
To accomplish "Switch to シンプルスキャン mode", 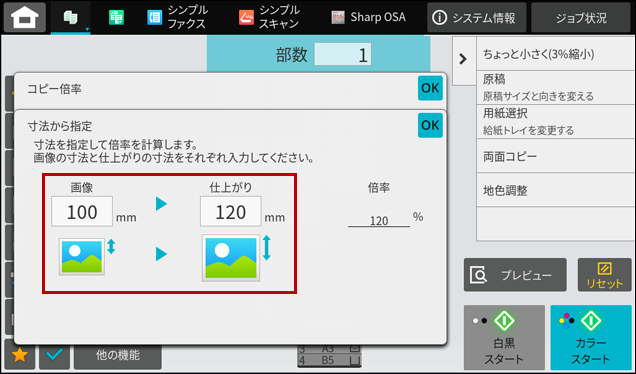I will (269, 17).
